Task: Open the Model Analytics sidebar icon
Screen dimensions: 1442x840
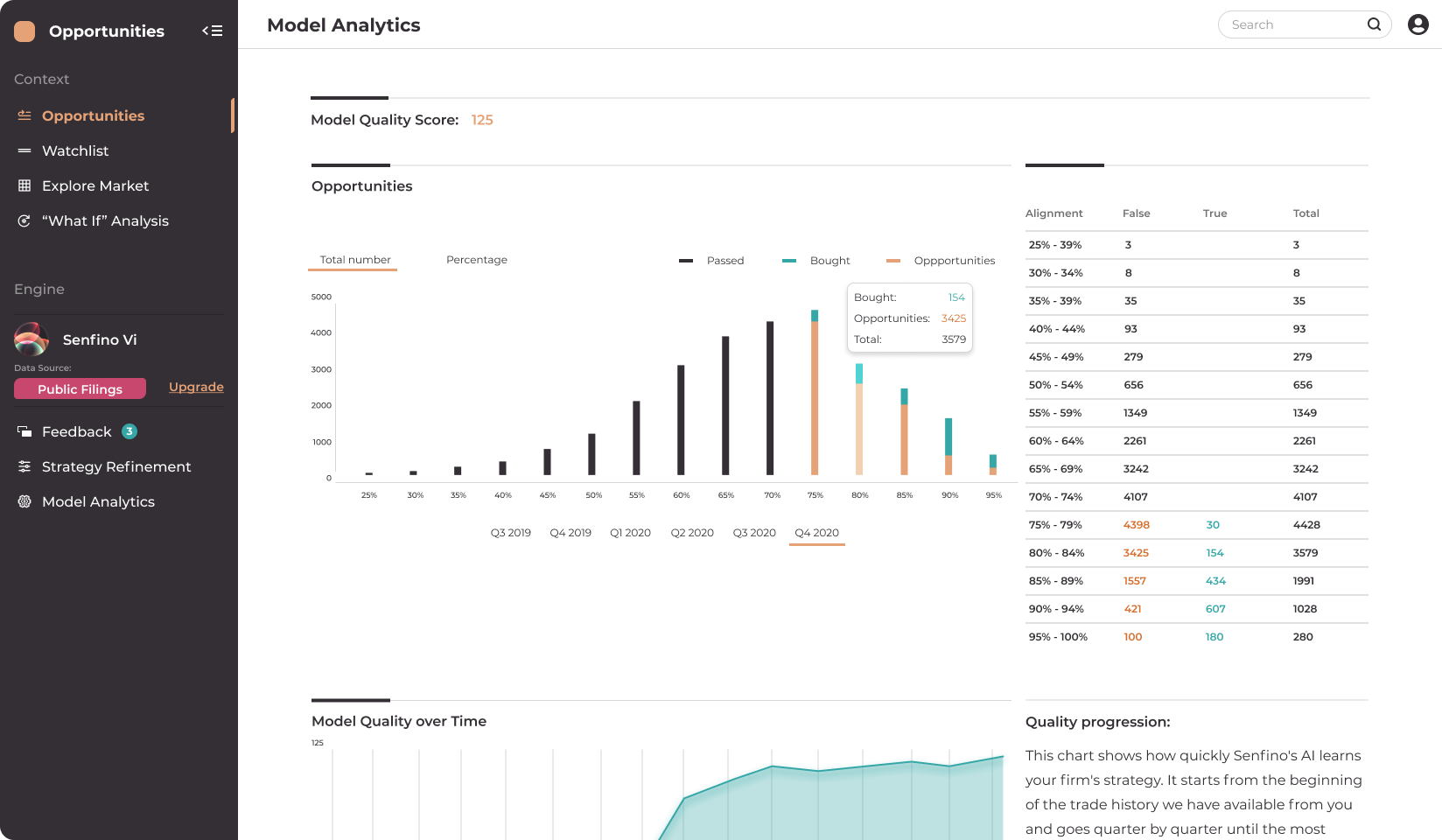Action: tap(24, 501)
